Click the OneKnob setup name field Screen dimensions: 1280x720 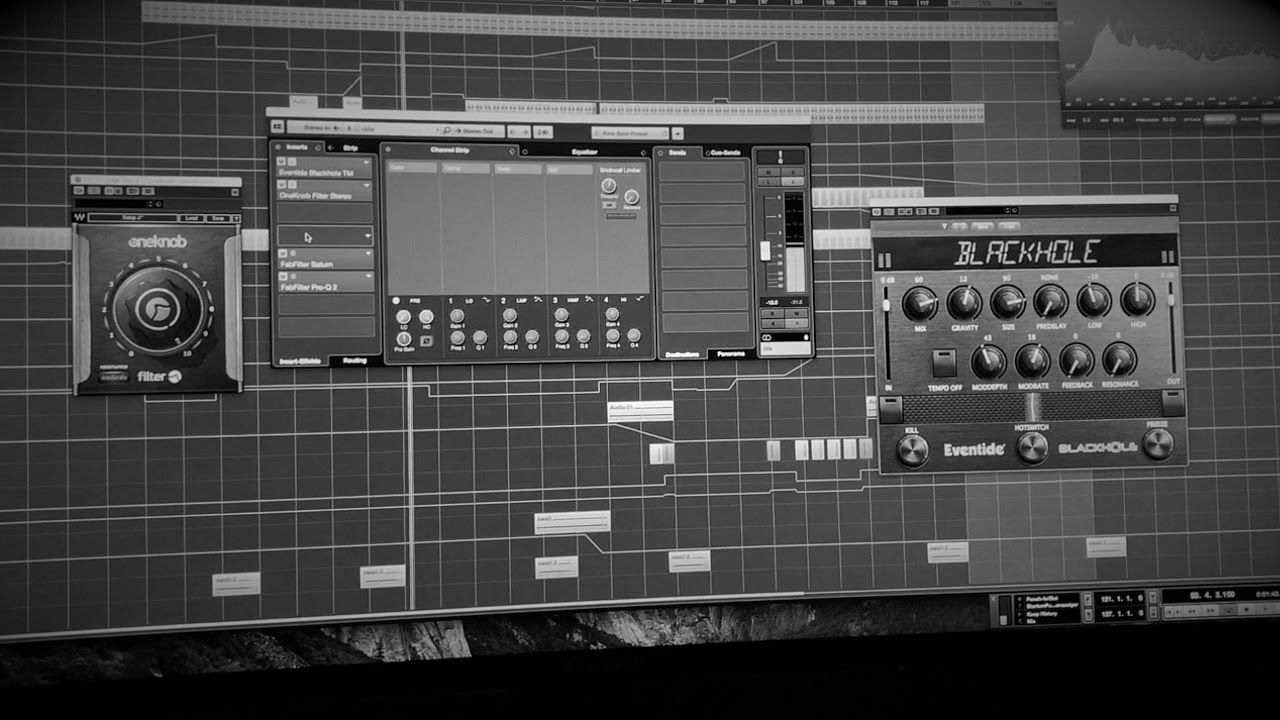point(133,218)
